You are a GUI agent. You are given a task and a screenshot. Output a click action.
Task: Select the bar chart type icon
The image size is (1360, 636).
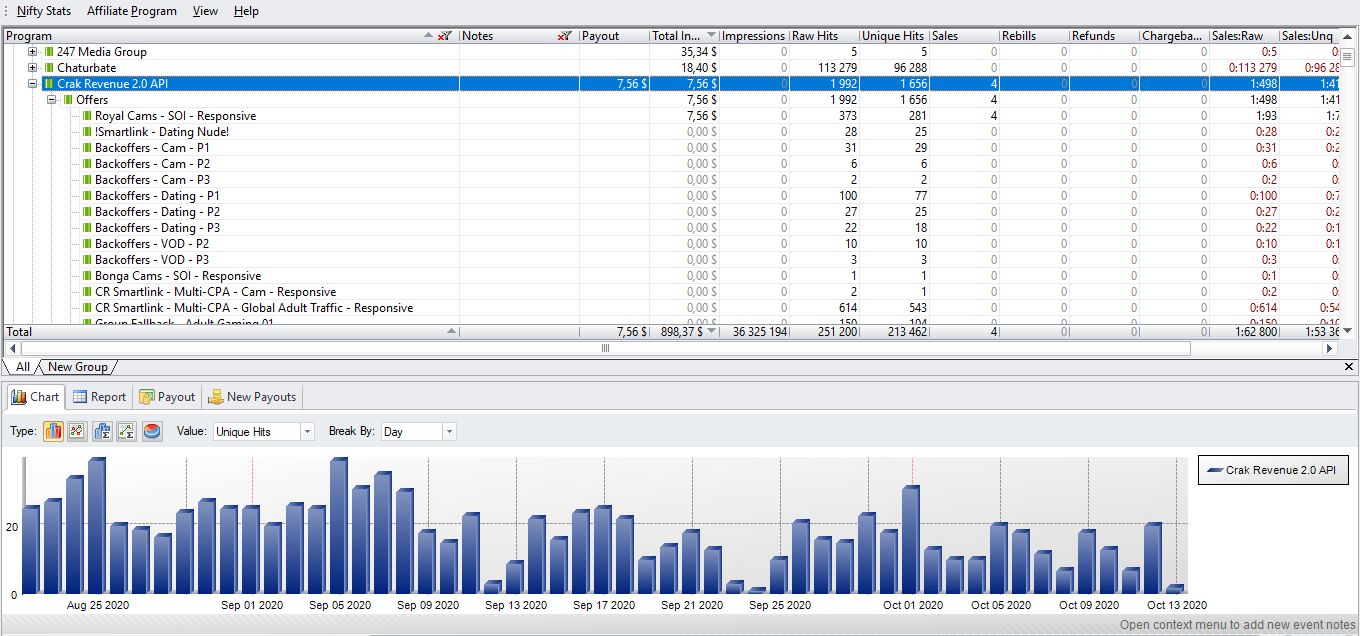click(x=53, y=431)
